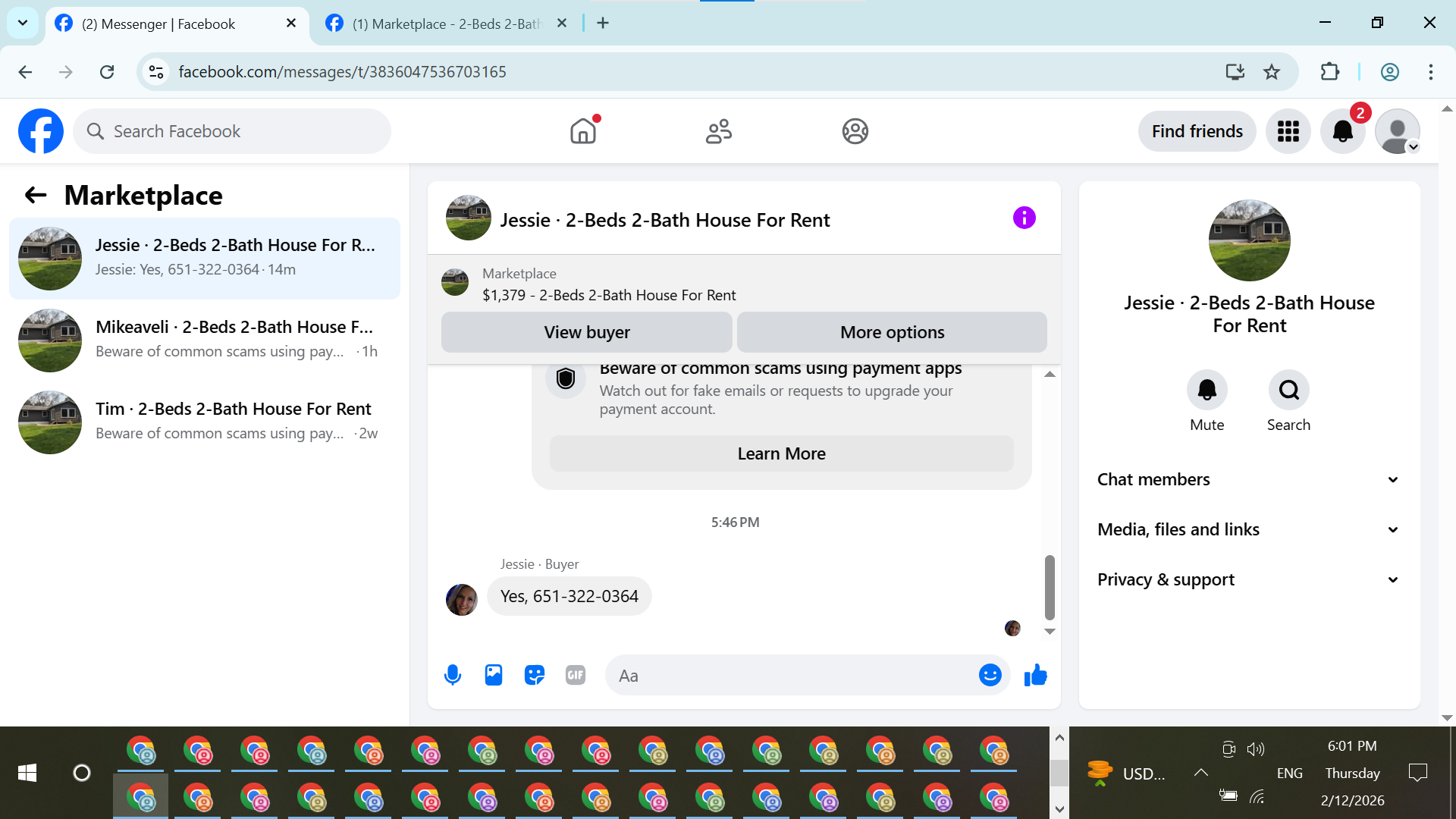Open the Windows Start menu
Screen dimensions: 1456x819
coord(27,773)
